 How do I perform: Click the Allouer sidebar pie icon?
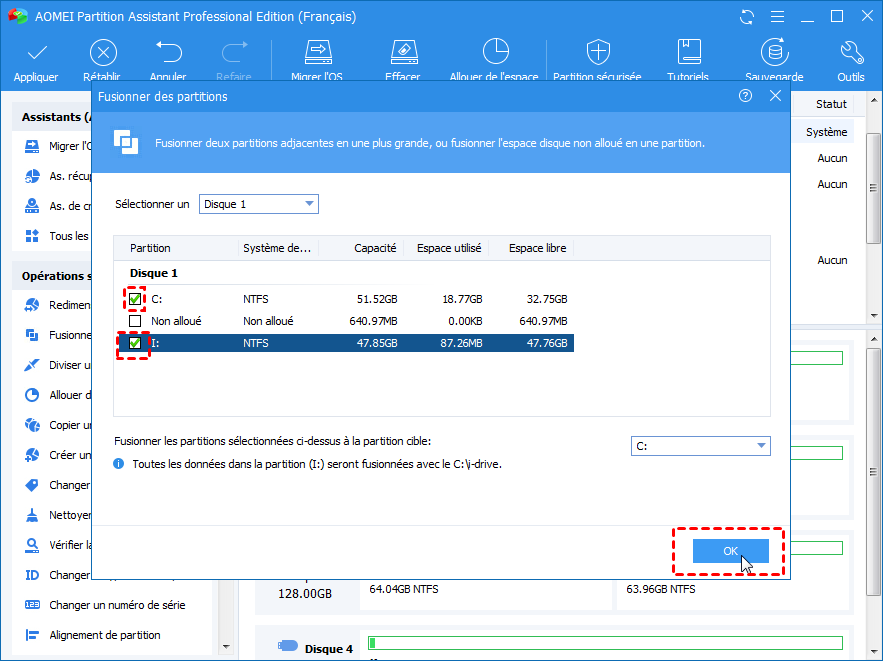click(32, 395)
